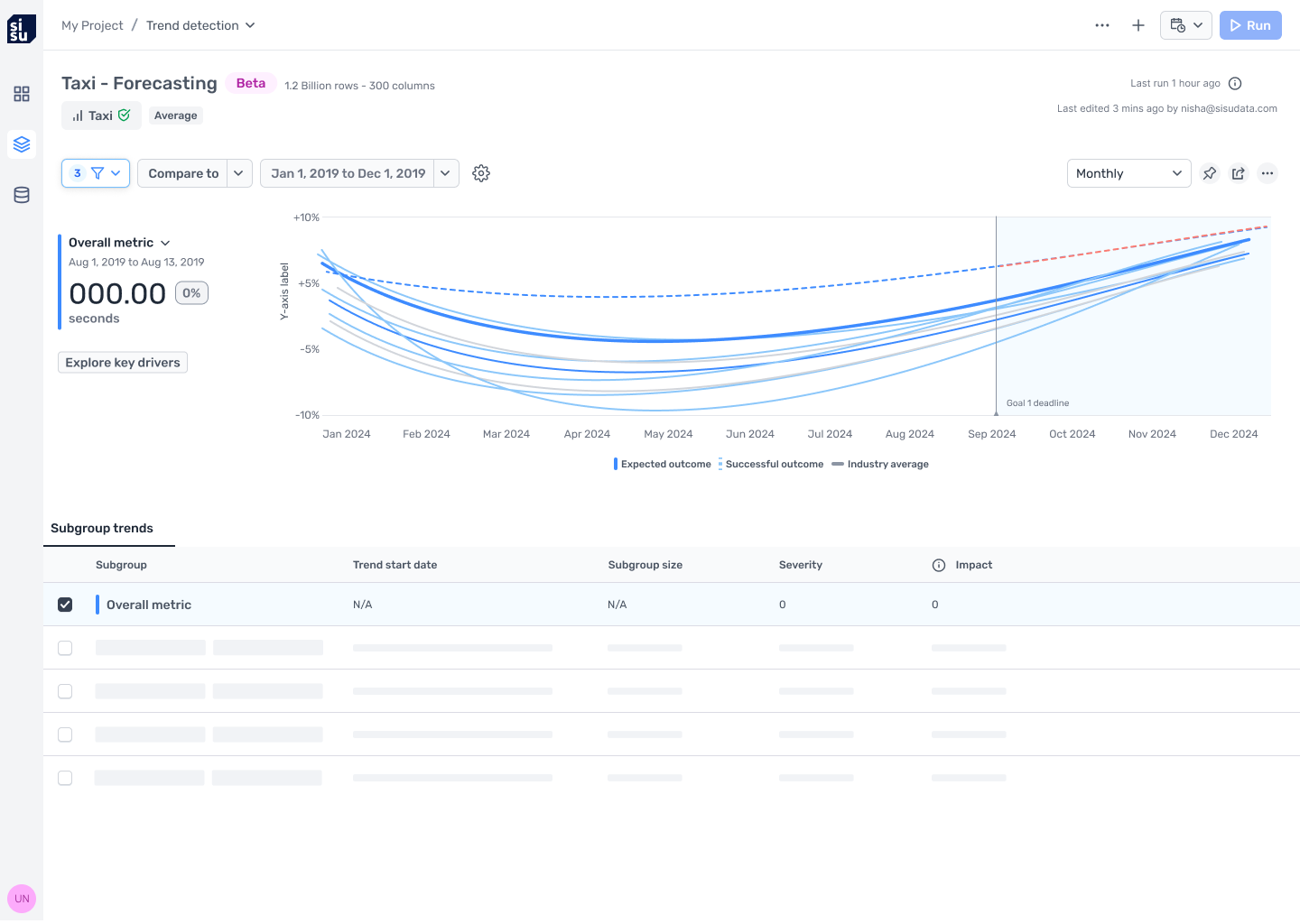1300x924 pixels.
Task: Open chart more options ellipsis
Action: (1267, 173)
